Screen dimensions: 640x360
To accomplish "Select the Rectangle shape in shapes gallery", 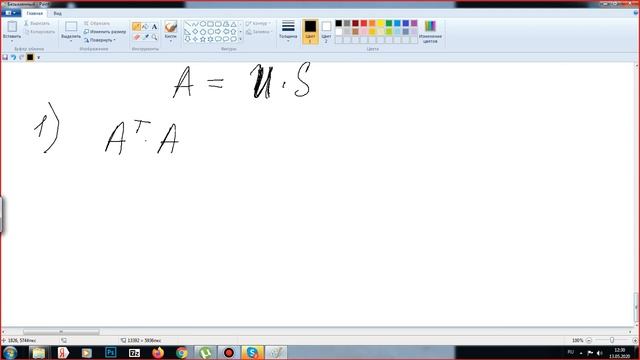I will pyautogui.click(x=210, y=24).
